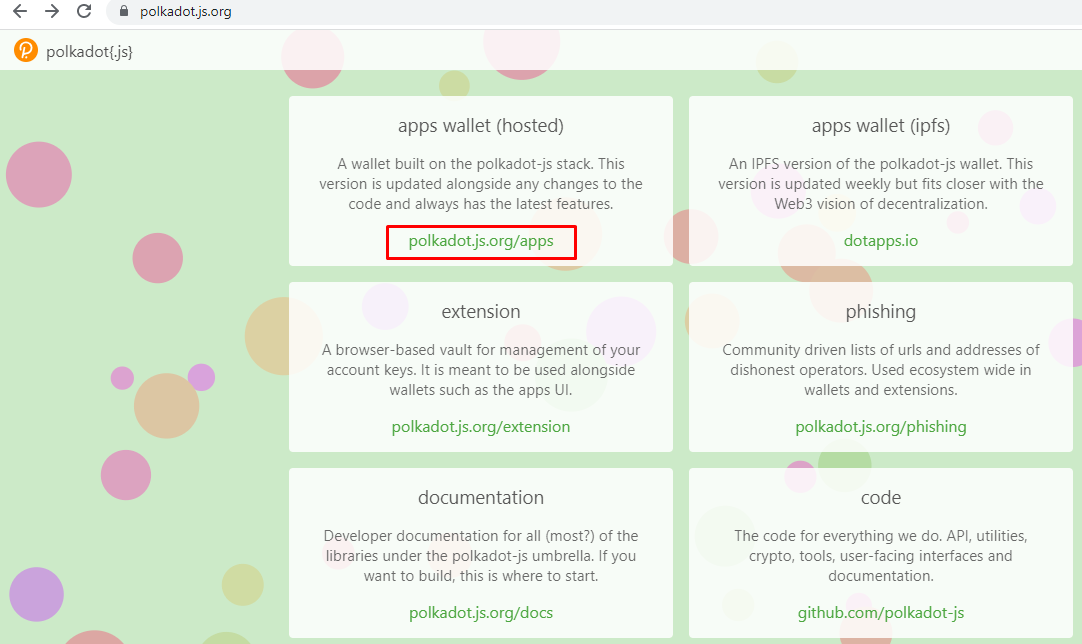Click the orange polkadot logo icon
Screen dimensions: 1082x644
coord(26,50)
